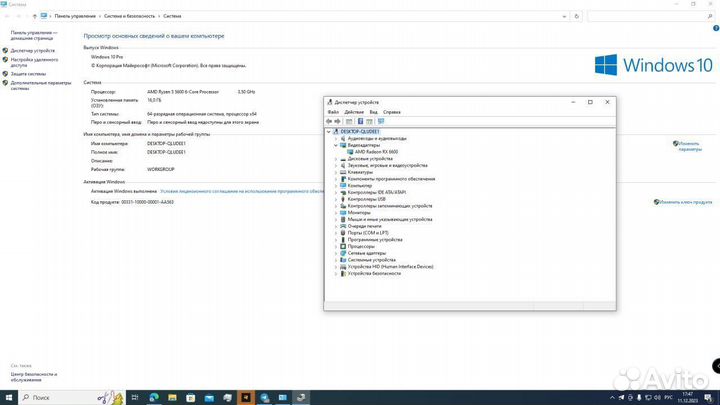Open Дополнительные параметры системы link
Screen dimensions: 720x405
point(41,86)
